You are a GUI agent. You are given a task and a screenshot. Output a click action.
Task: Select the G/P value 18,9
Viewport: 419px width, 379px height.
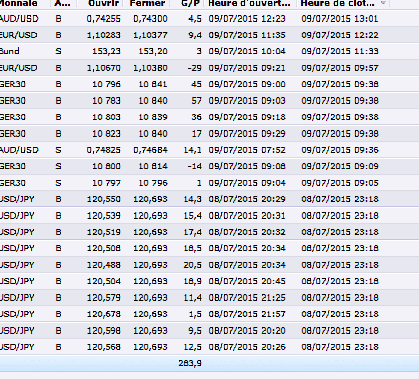(193, 281)
